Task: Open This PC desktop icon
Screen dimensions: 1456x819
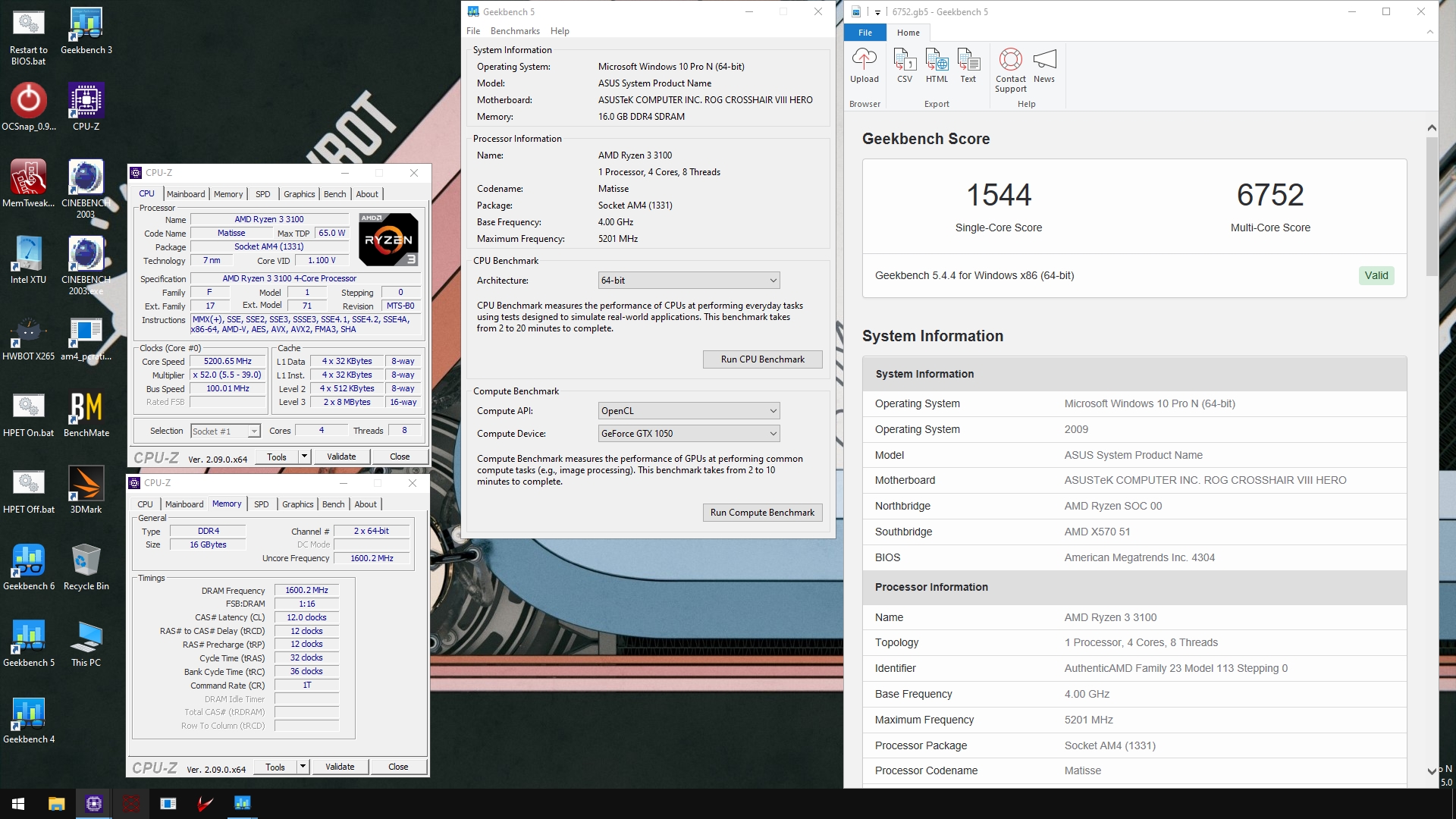Action: point(86,643)
